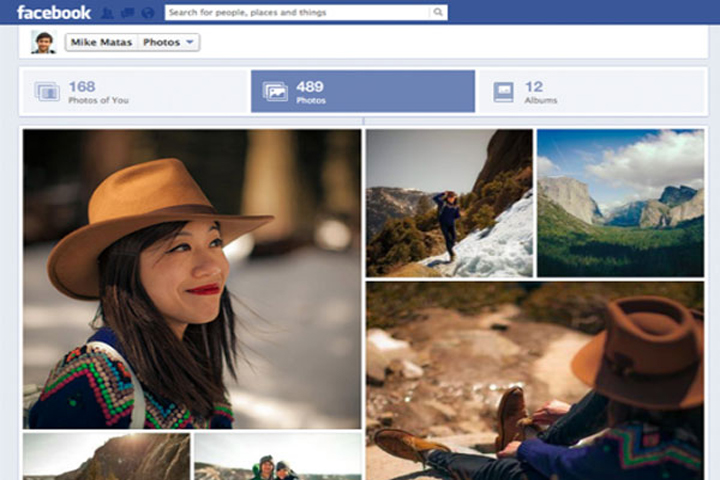Select the 489 Photos tab
Screen dimensions: 720x480
pyautogui.click(x=362, y=92)
